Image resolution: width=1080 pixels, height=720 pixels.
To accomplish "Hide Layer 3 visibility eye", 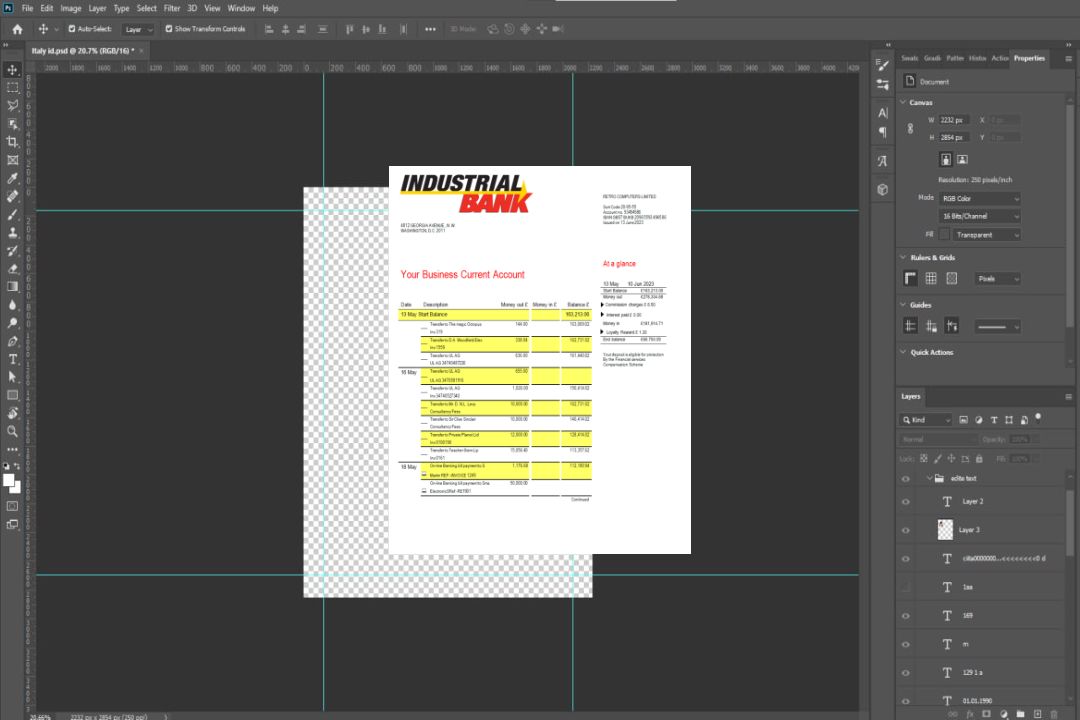I will [906, 531].
